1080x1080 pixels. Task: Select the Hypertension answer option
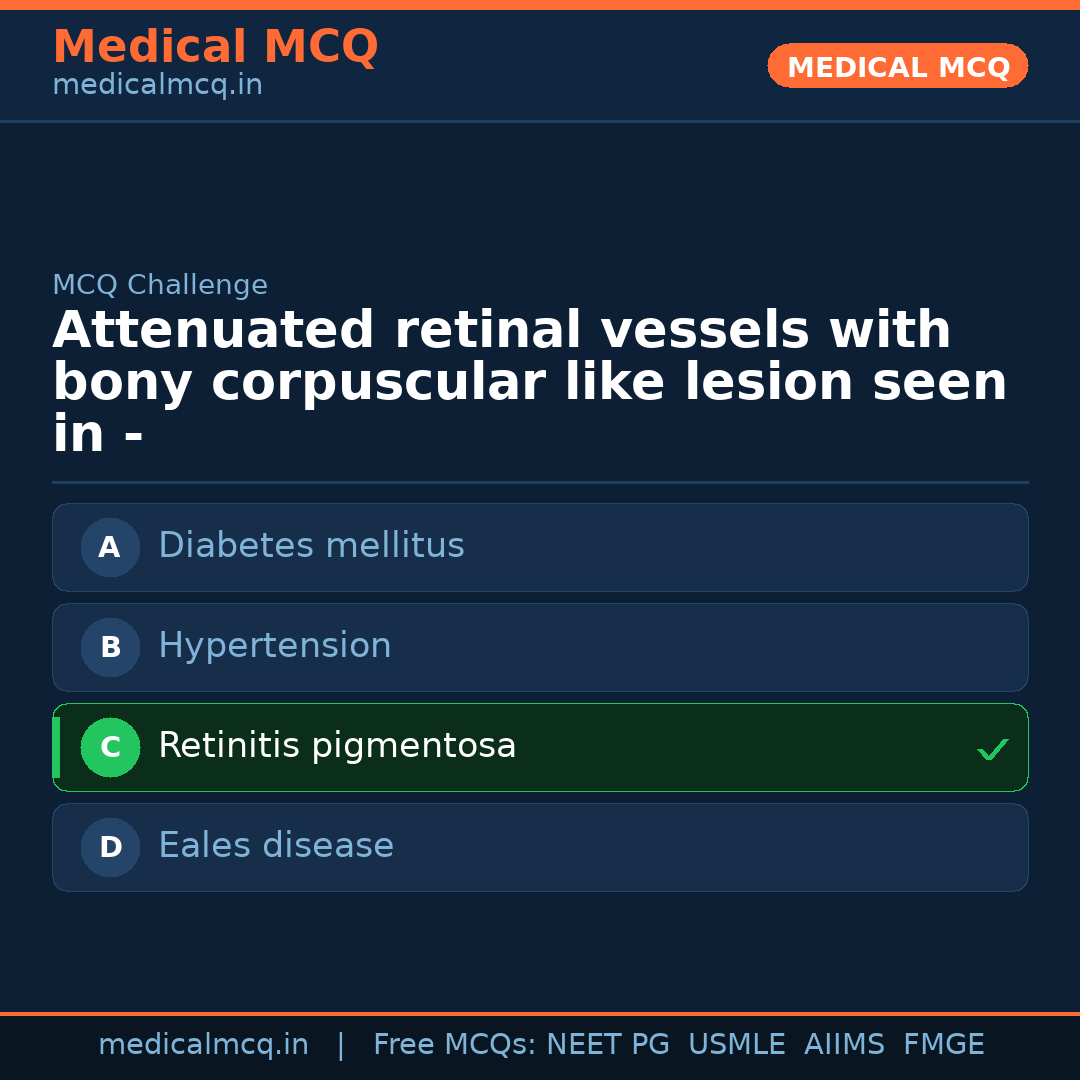pos(540,647)
